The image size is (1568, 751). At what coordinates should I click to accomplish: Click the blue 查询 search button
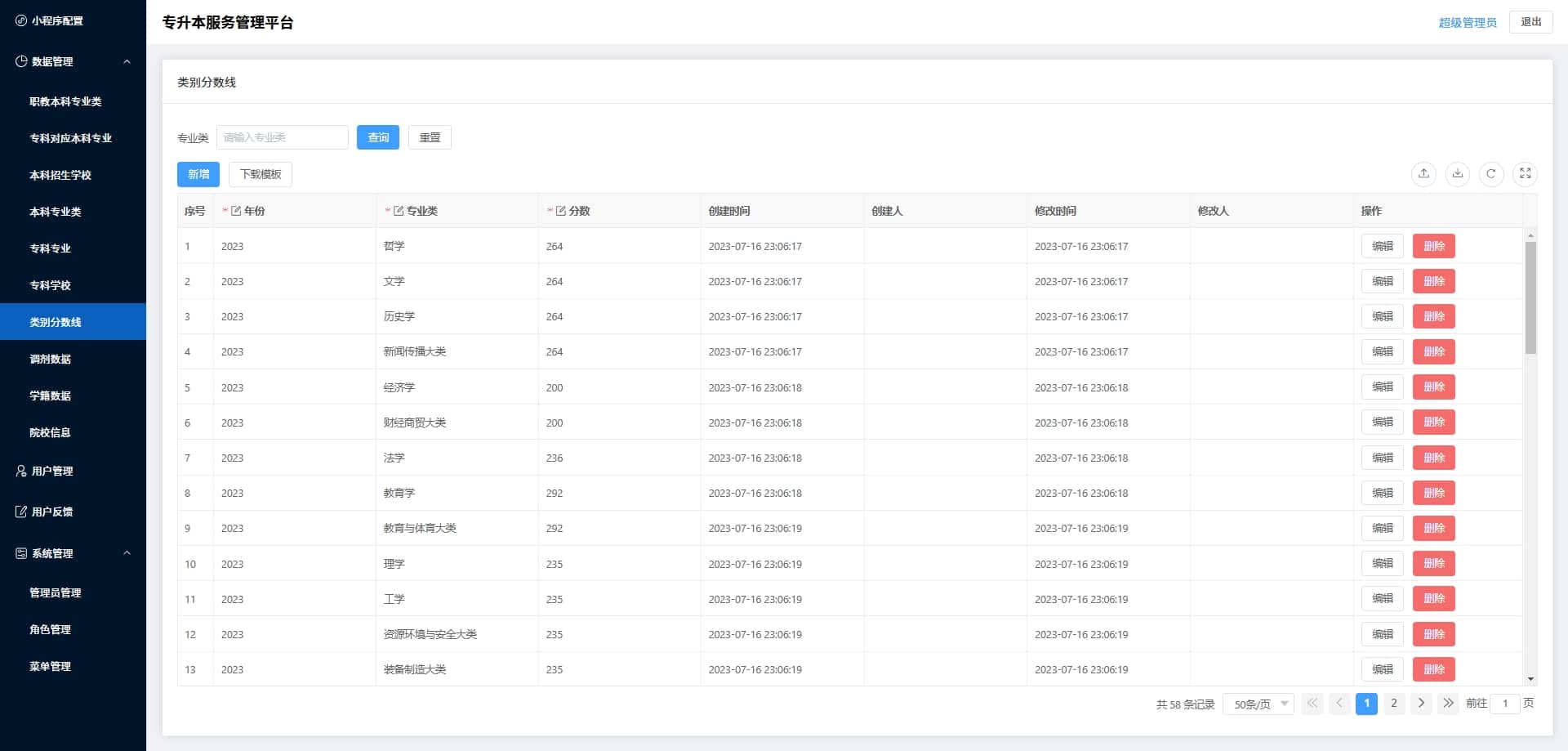click(378, 137)
